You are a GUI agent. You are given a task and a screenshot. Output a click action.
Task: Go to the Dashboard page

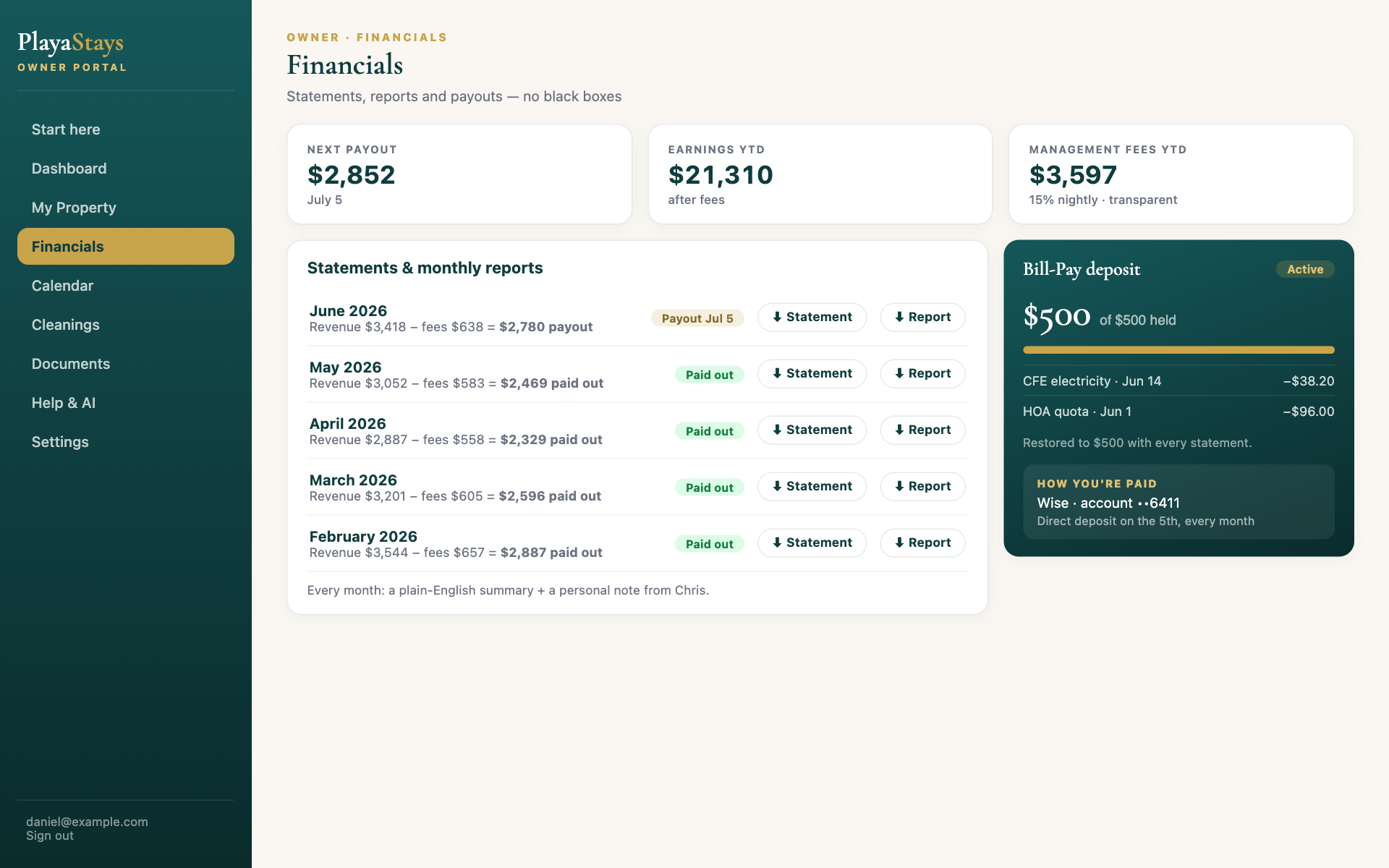(126, 169)
